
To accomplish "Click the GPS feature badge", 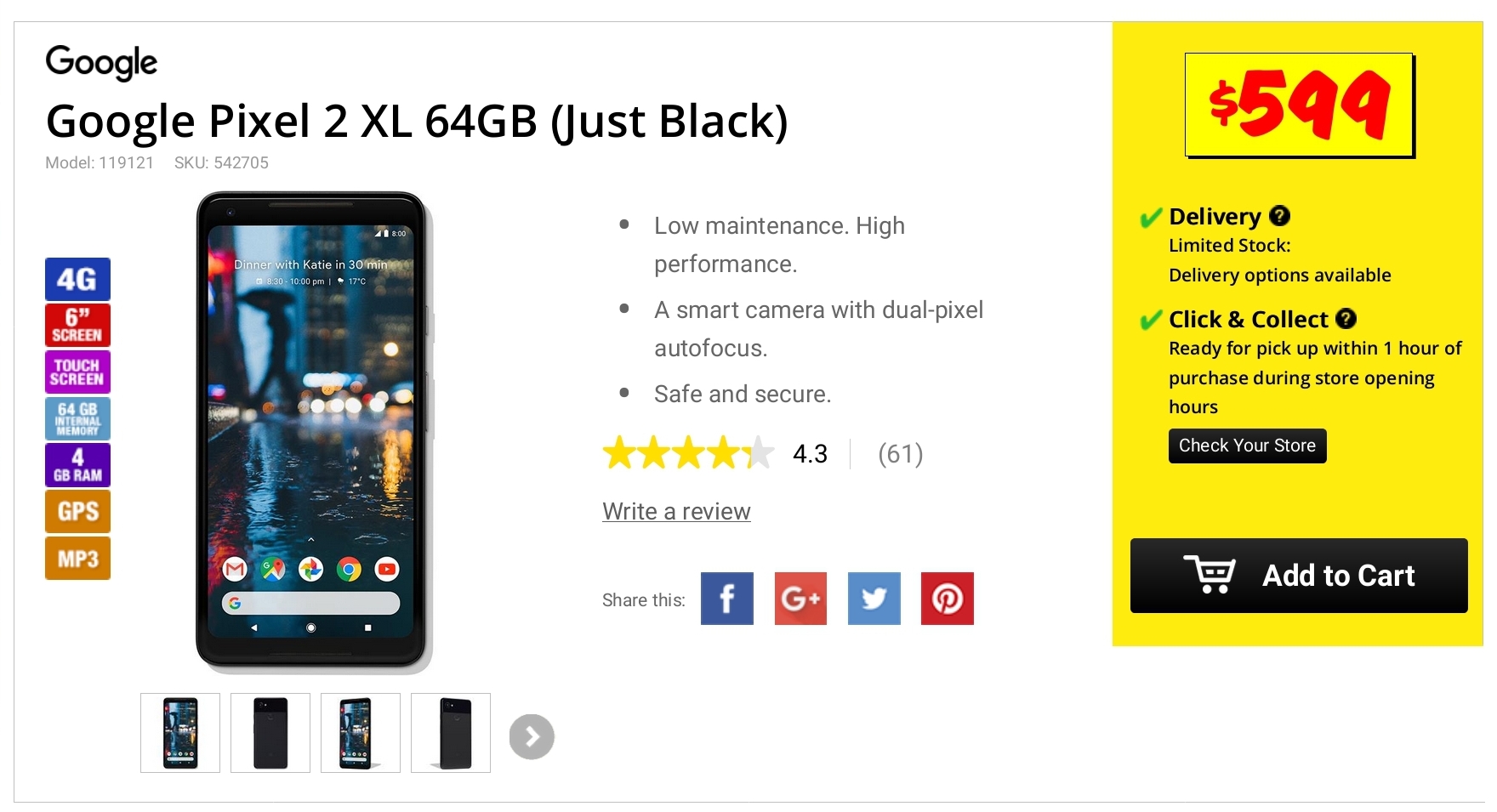I will click(x=77, y=511).
